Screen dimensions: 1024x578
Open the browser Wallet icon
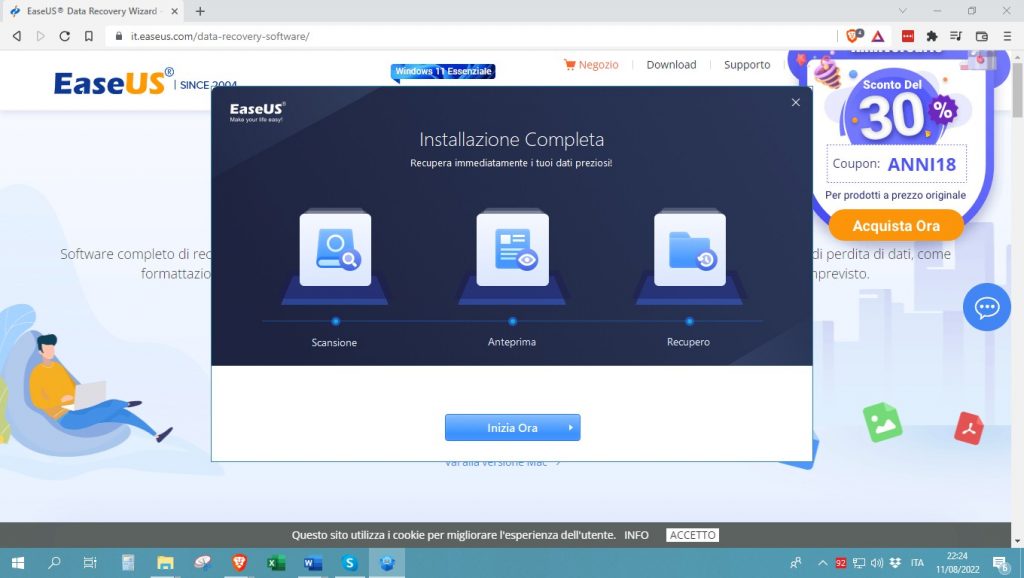point(981,35)
